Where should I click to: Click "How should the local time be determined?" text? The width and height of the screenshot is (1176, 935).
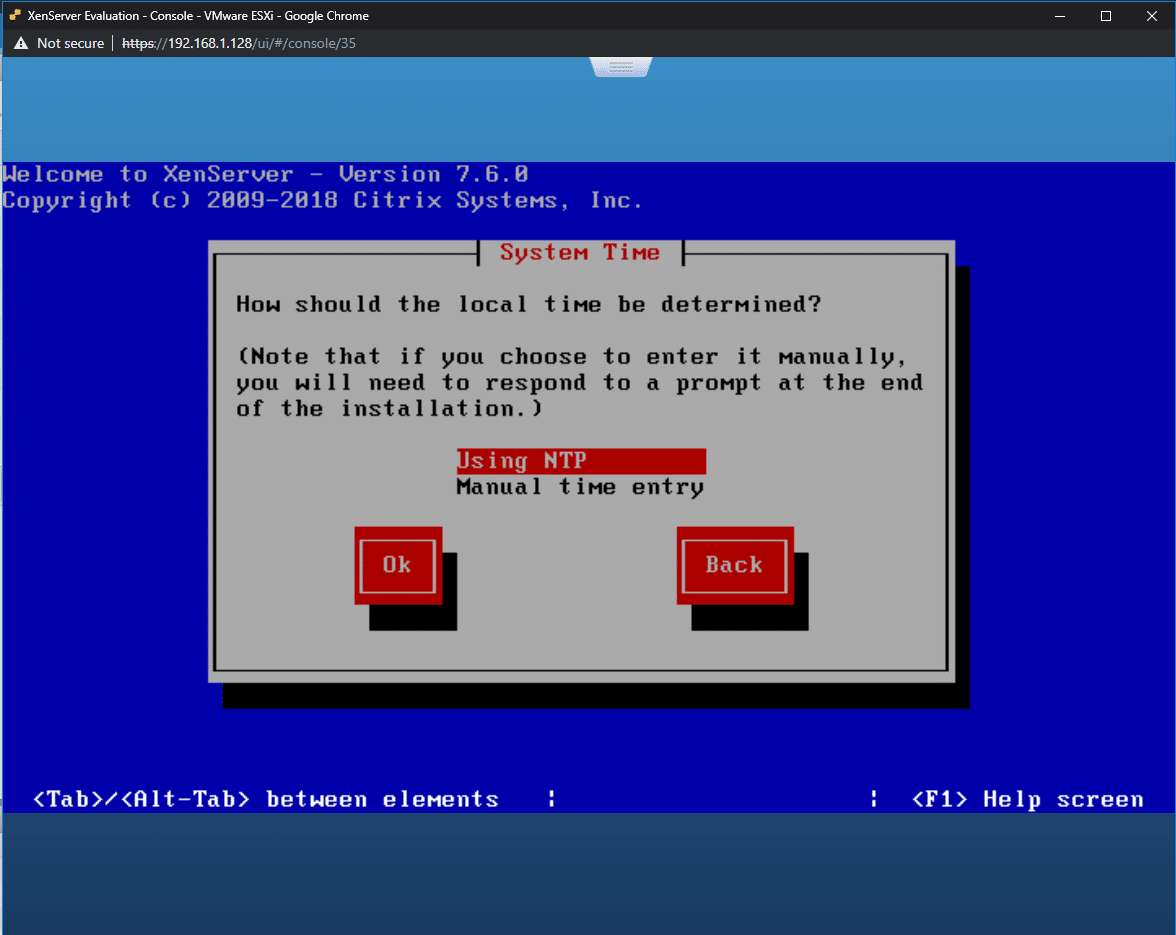pos(529,304)
